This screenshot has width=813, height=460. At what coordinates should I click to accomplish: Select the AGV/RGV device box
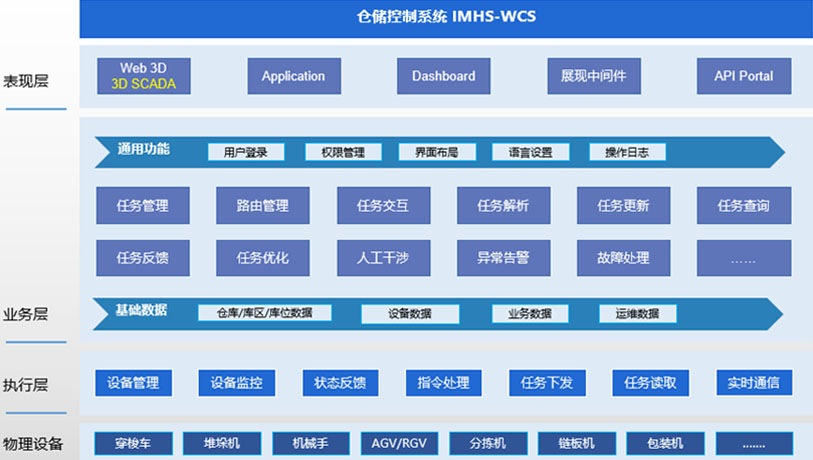pyautogui.click(x=398, y=443)
